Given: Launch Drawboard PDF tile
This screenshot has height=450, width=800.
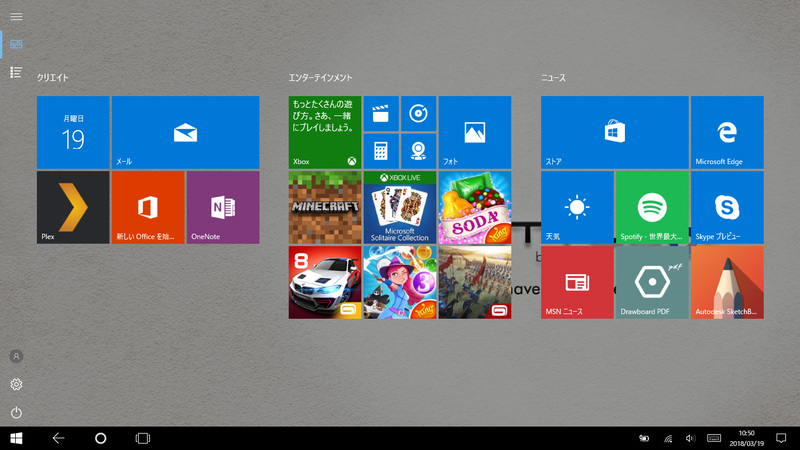Looking at the screenshot, I should pos(652,282).
